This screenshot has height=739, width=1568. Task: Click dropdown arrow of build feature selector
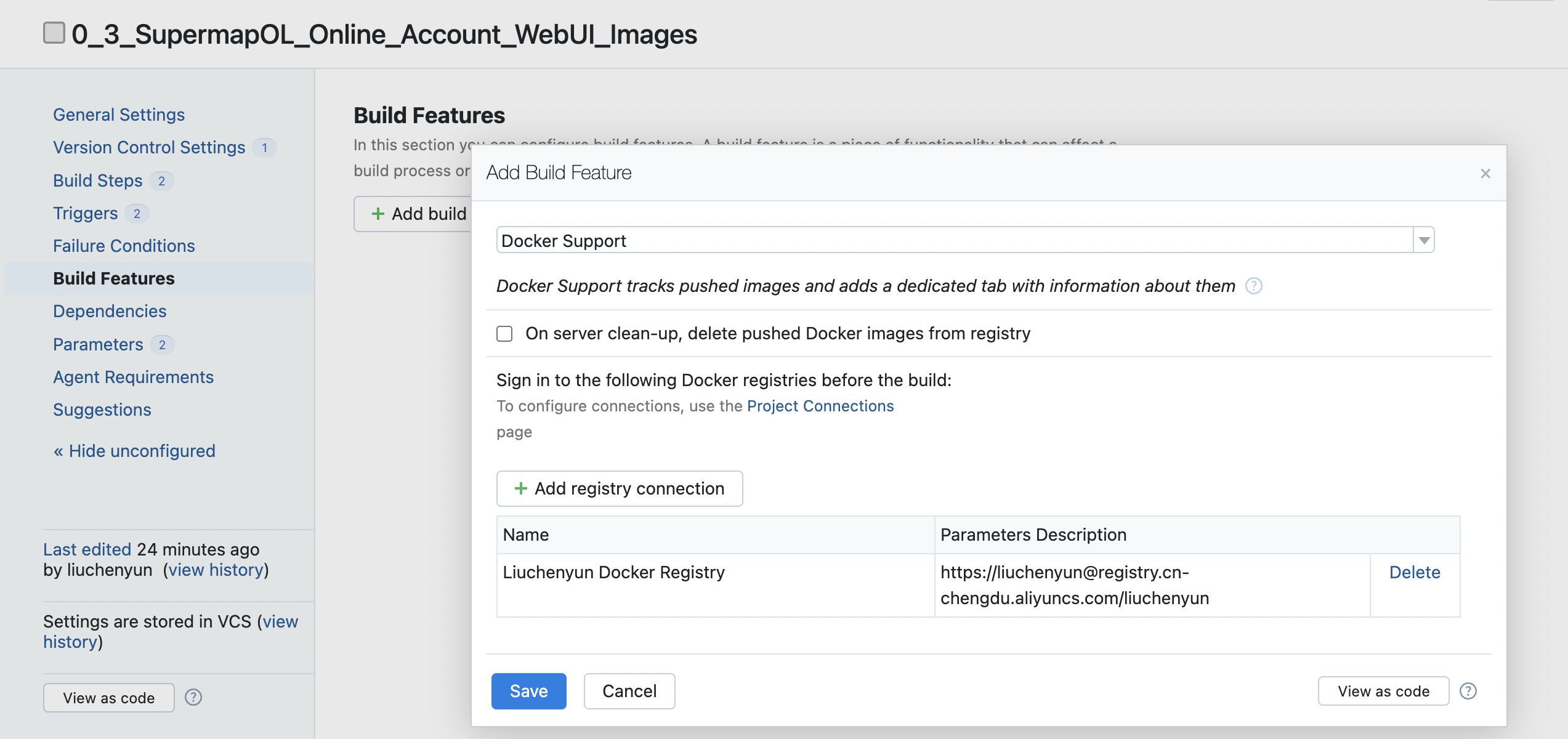point(1424,240)
